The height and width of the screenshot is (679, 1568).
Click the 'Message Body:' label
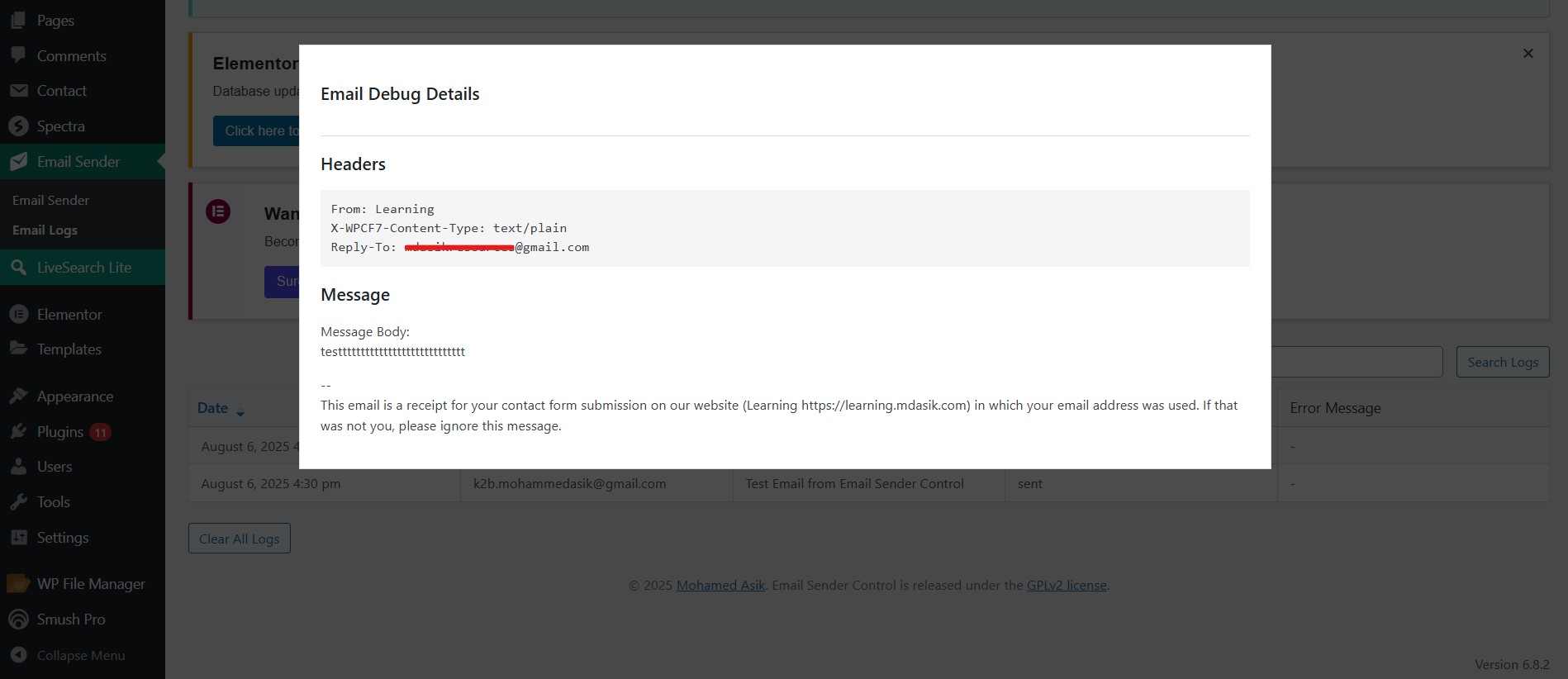365,332
